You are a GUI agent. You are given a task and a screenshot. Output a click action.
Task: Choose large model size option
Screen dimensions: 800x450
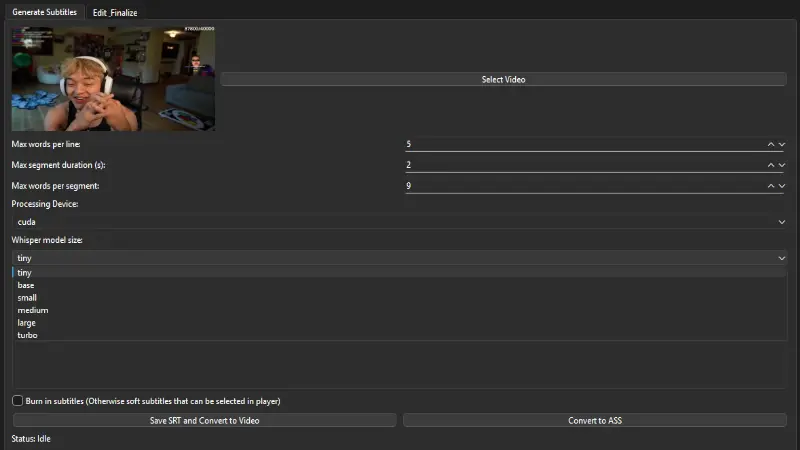point(399,323)
